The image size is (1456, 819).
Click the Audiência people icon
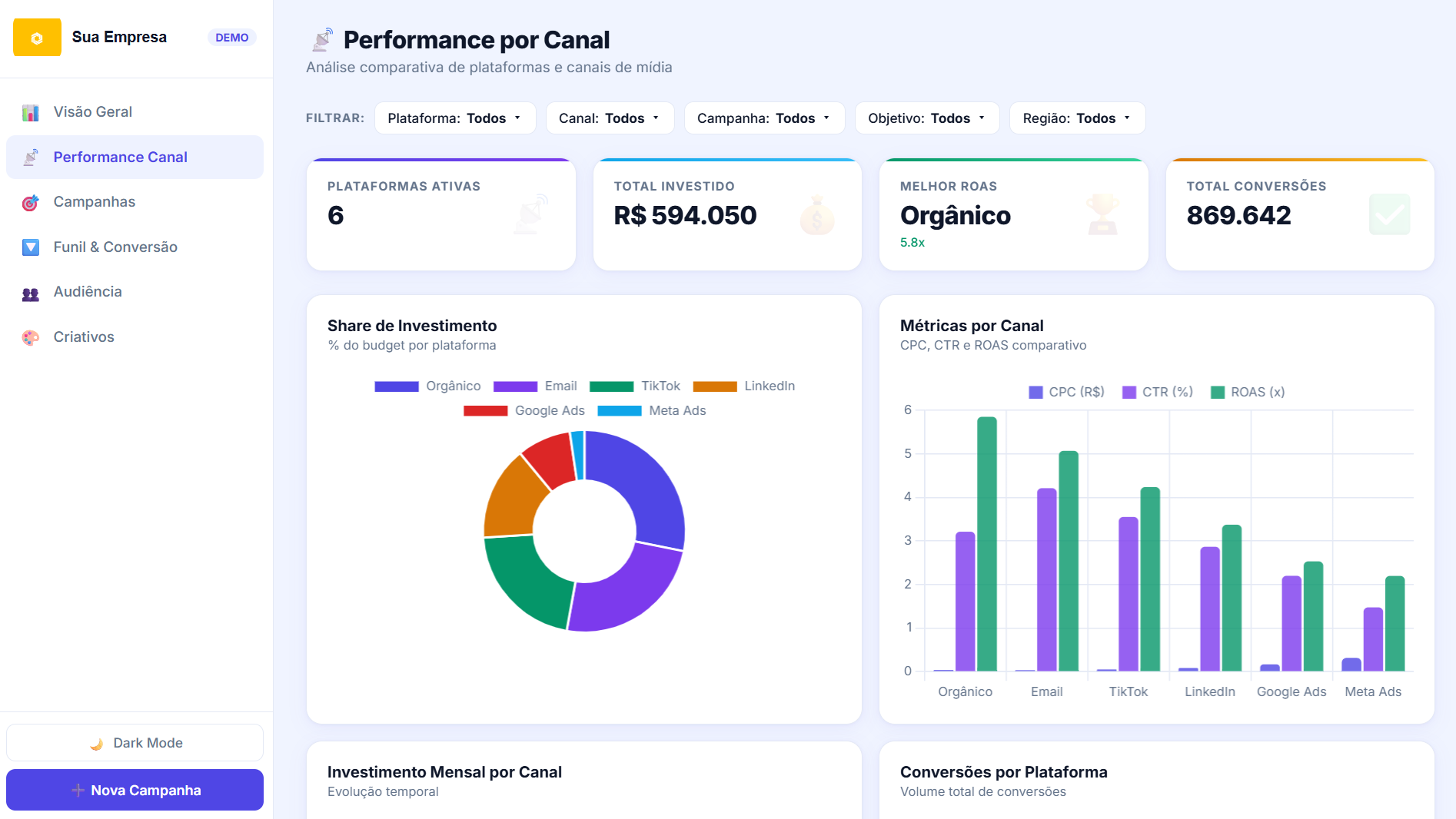(x=31, y=293)
